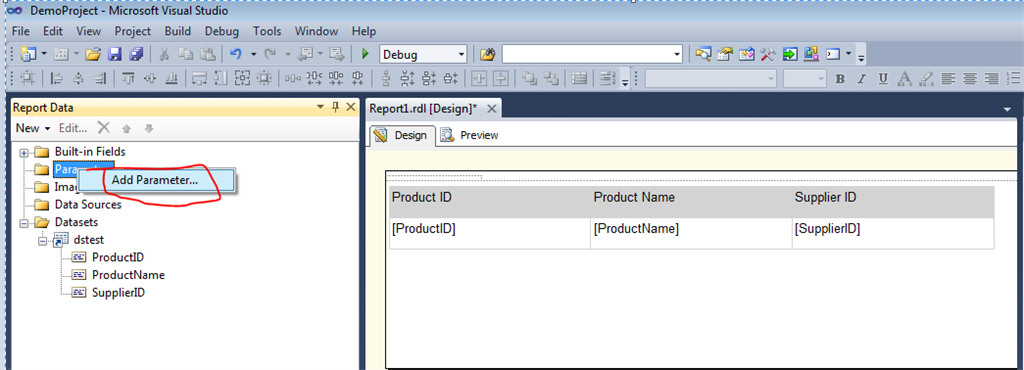Open the Build menu
The height and width of the screenshot is (370, 1024).
(178, 31)
